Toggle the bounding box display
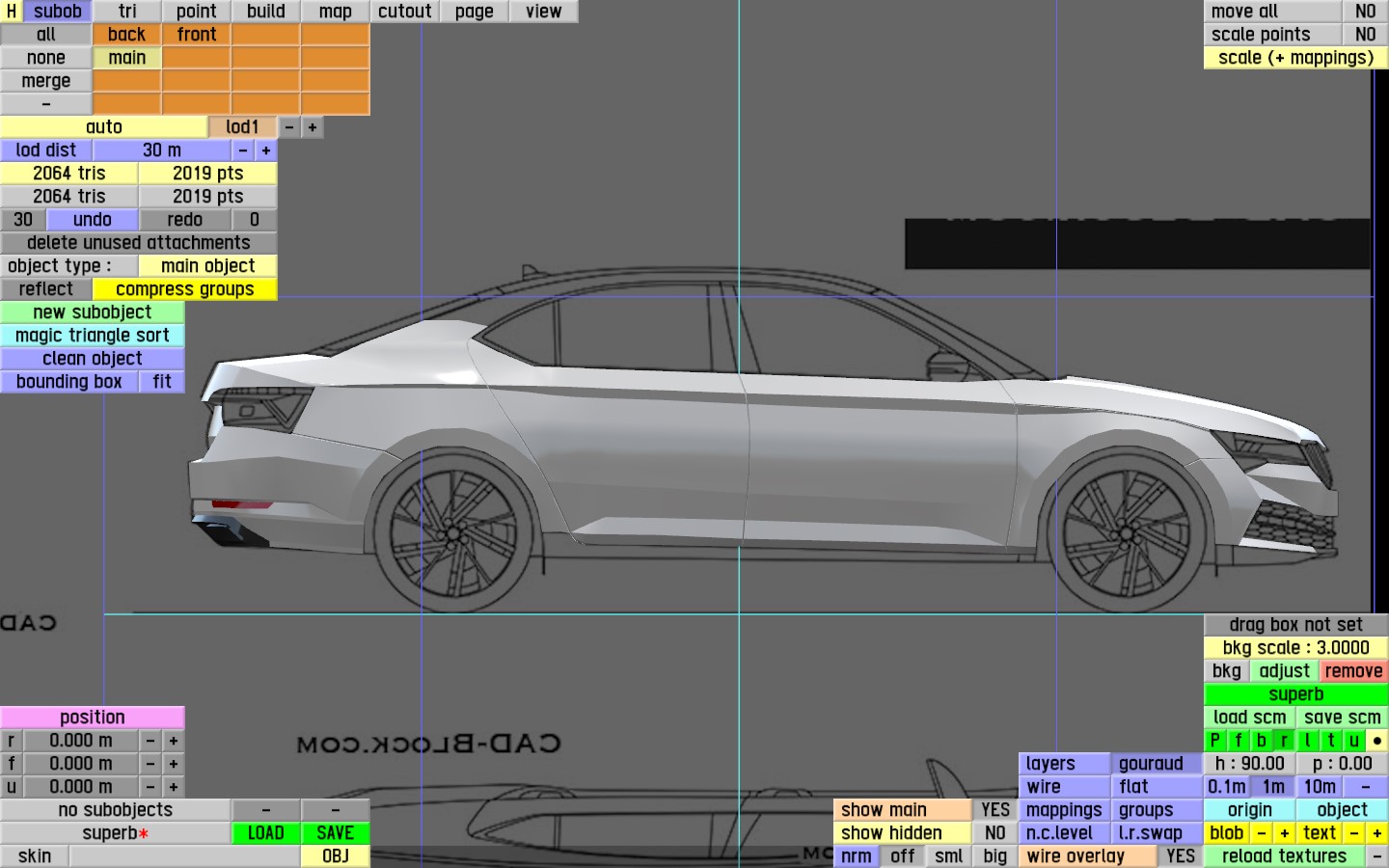1389x868 pixels. (69, 382)
